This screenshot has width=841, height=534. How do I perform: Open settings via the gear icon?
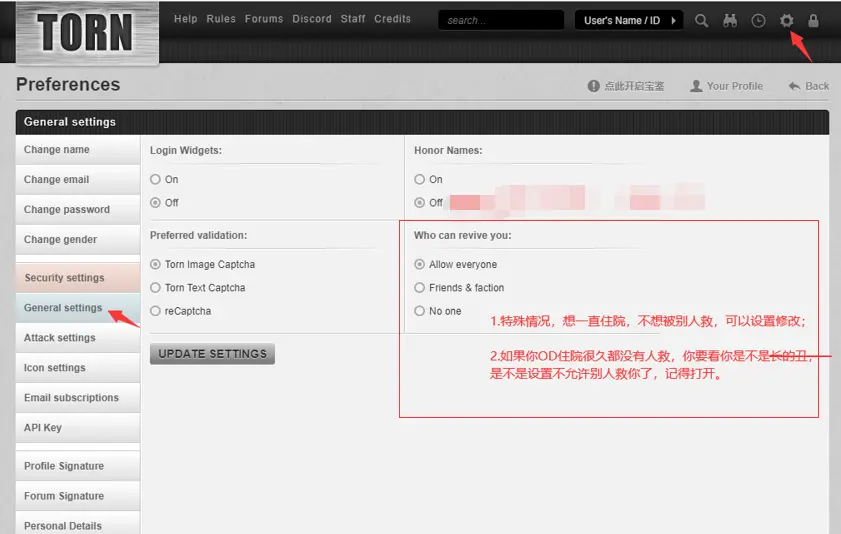tap(786, 20)
